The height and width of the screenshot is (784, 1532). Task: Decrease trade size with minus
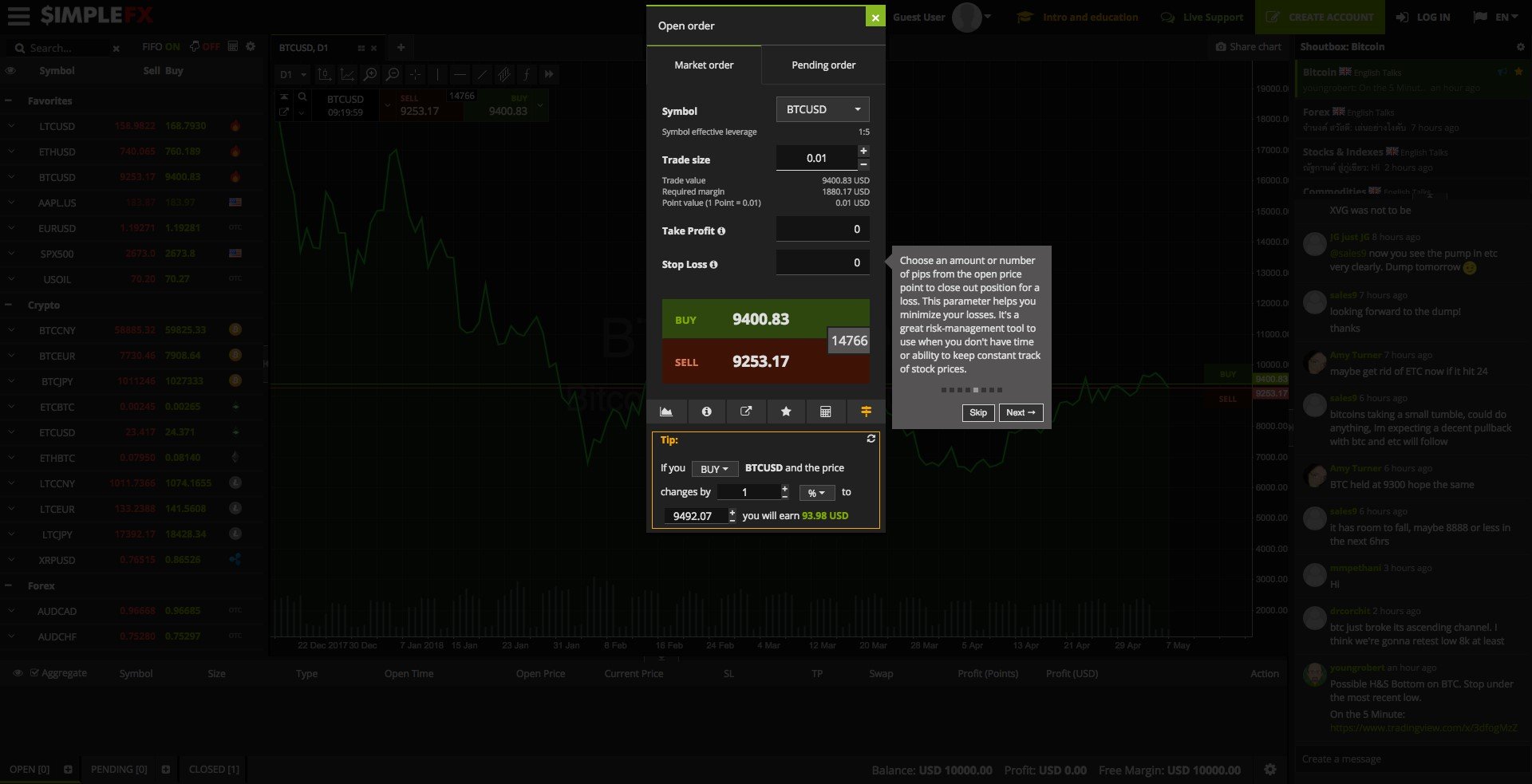[863, 164]
